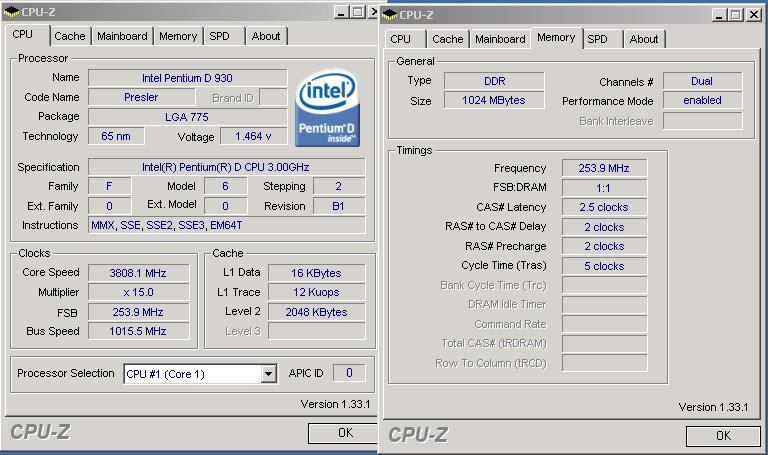Click OK button in the right CPU-Z window

point(723,436)
